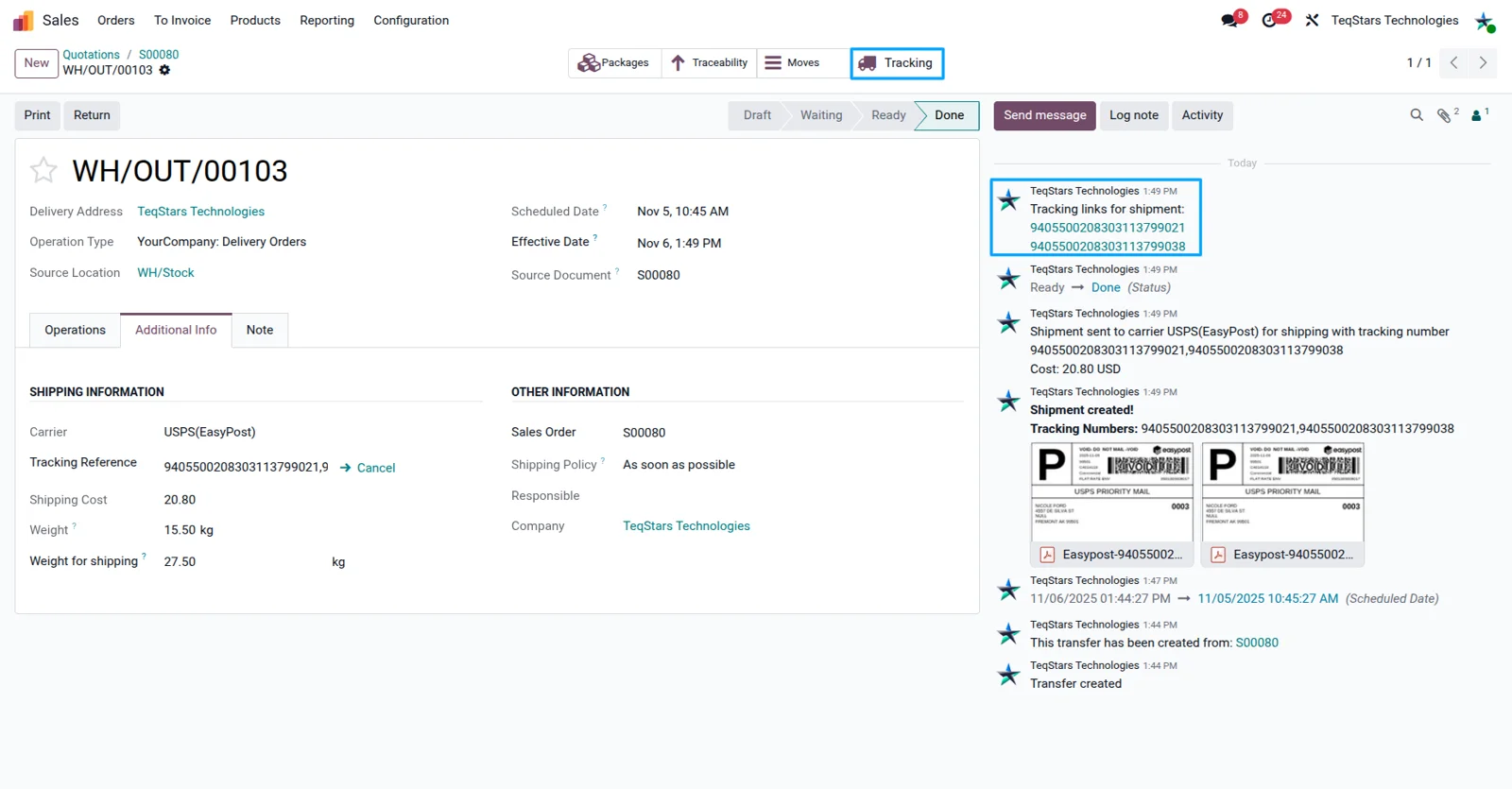Switch to the Additional Info tab
The image size is (1512, 789).
tap(176, 330)
